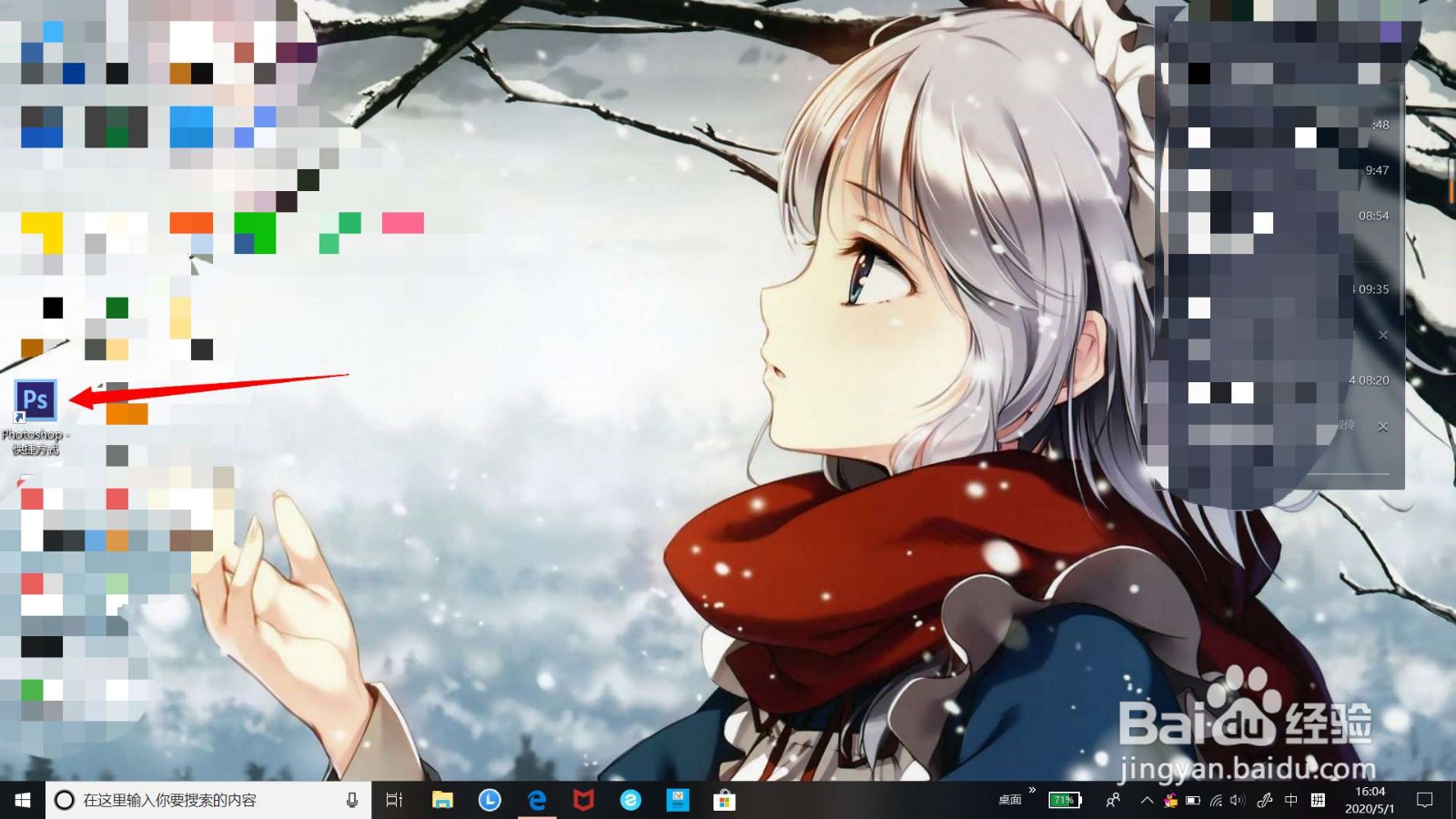
Task: Launch File Explorer from the taskbar
Action: pos(442,800)
